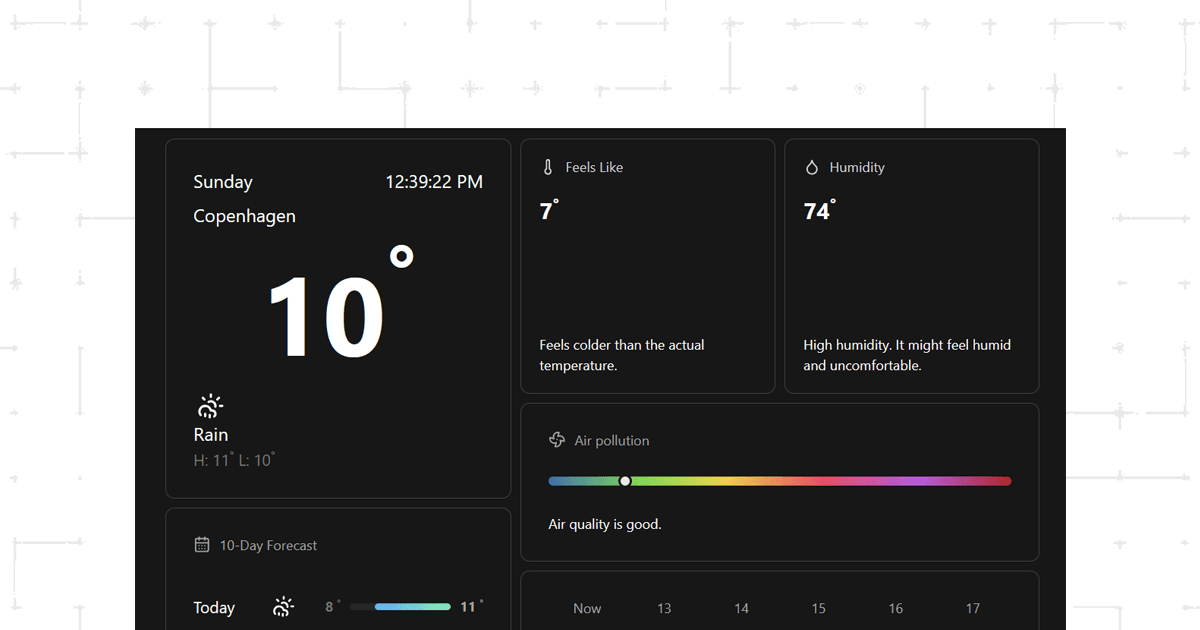Click the Today temperature range bar
This screenshot has height=630, width=1200.
400,607
